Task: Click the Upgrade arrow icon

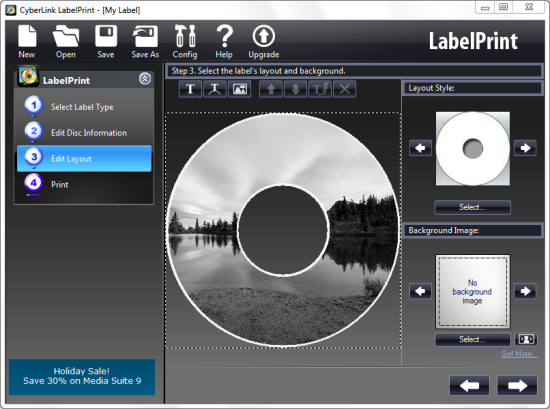Action: [264, 41]
